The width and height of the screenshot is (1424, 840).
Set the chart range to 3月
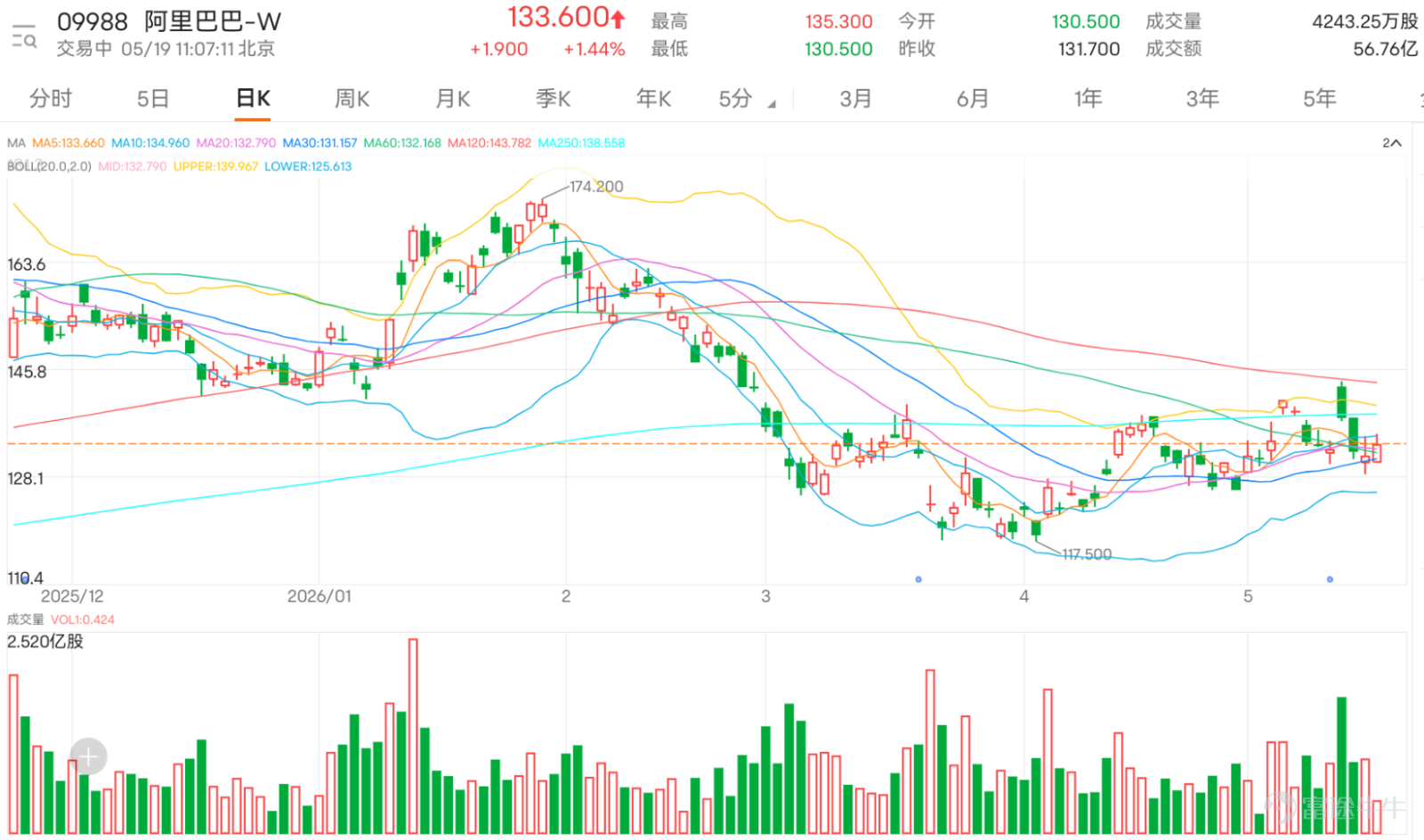[x=855, y=99]
